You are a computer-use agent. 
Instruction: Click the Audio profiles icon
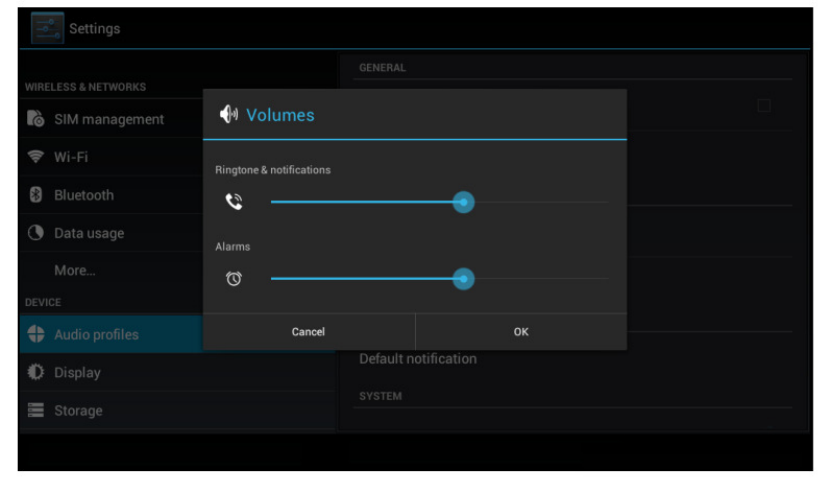[36, 334]
